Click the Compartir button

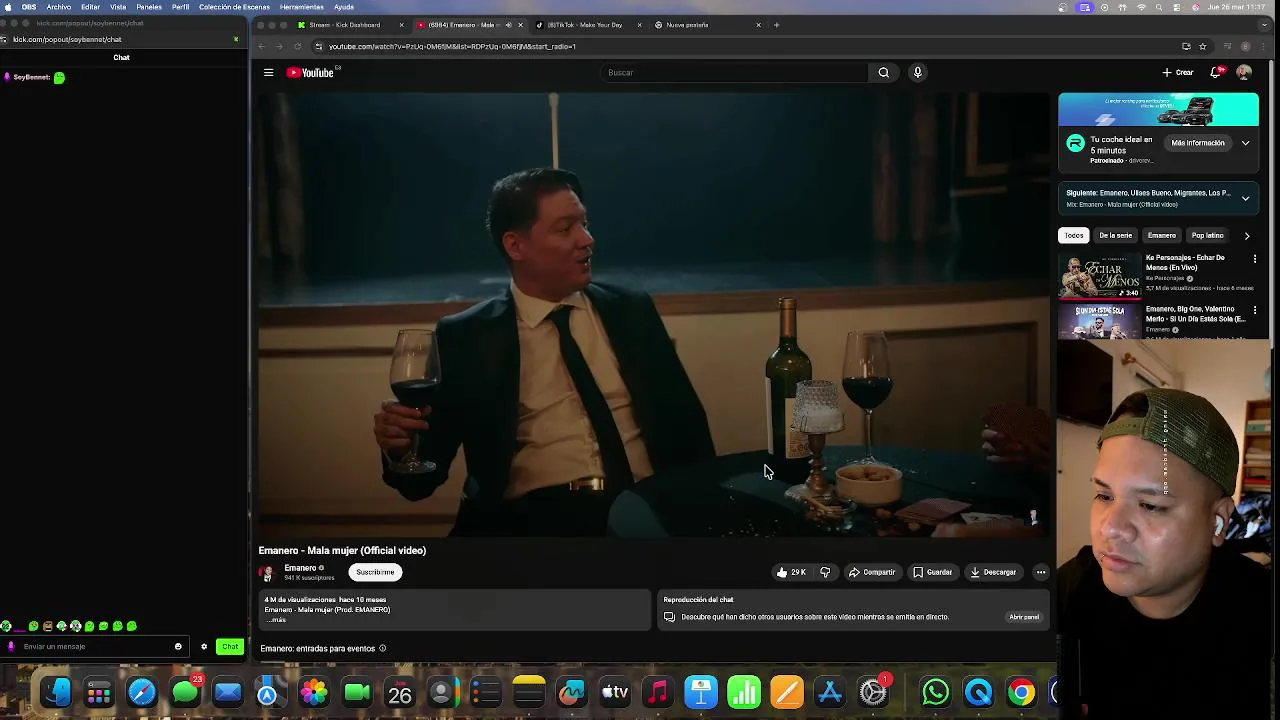click(872, 572)
